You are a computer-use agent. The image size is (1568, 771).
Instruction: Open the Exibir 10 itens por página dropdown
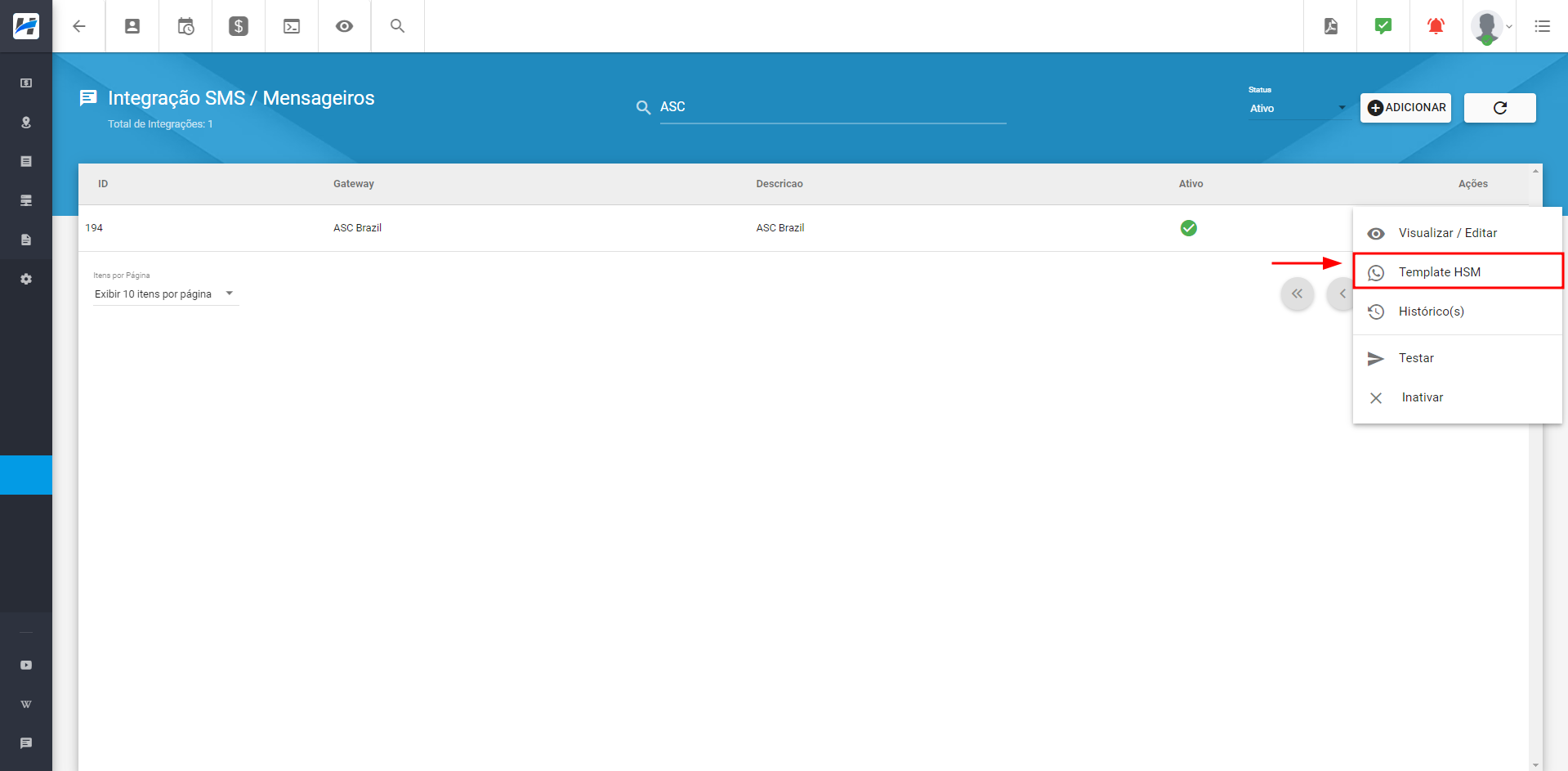coord(166,294)
